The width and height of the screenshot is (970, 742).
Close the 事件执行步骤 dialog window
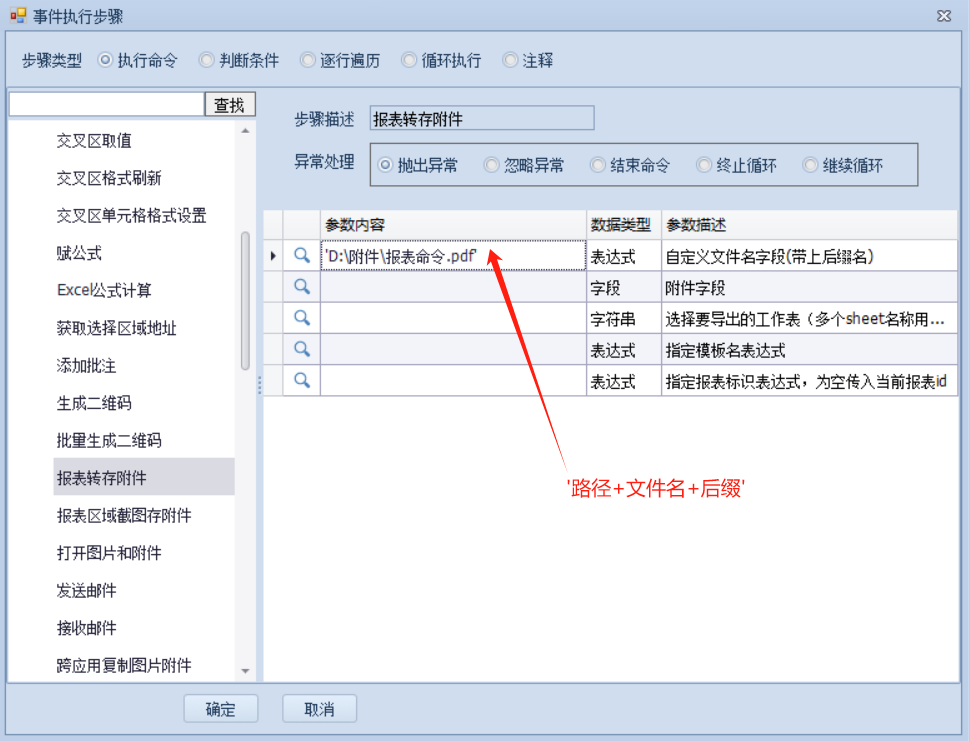(943, 16)
